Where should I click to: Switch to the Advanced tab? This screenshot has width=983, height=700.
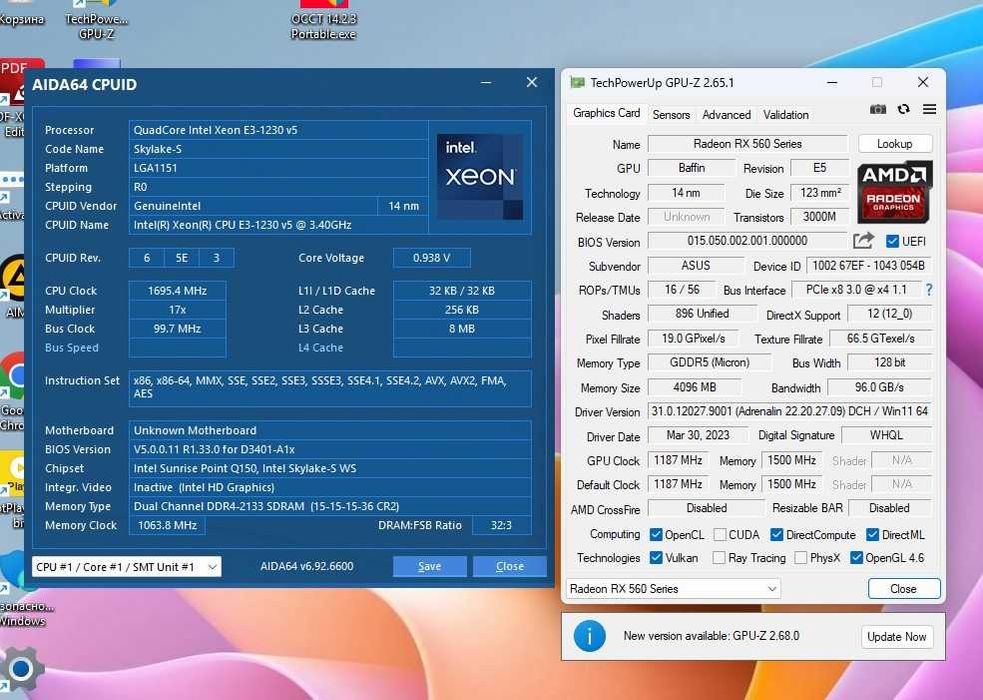pyautogui.click(x=726, y=115)
